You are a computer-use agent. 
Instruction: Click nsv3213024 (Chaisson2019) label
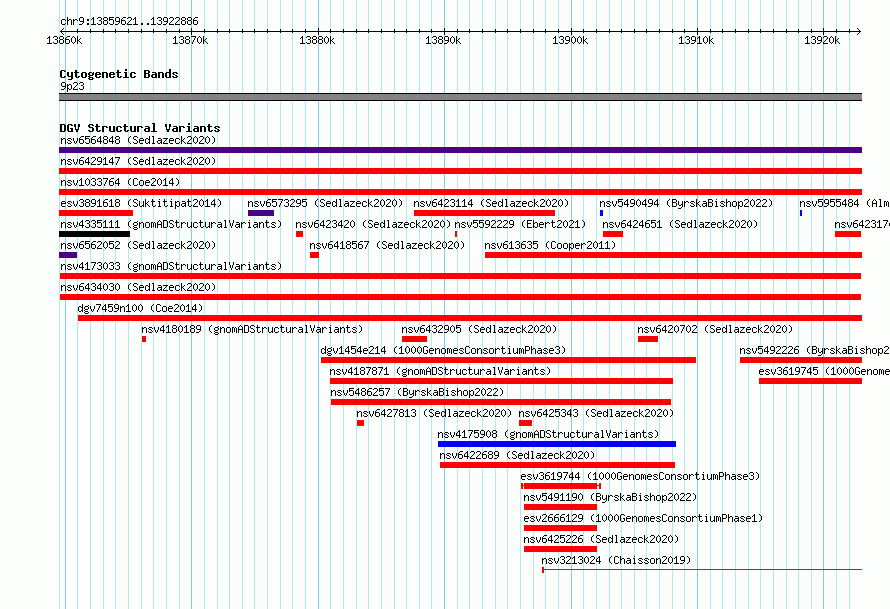pyautogui.click(x=616, y=560)
